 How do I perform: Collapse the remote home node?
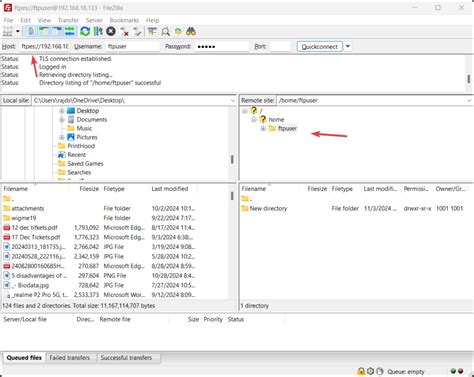pyautogui.click(x=254, y=119)
